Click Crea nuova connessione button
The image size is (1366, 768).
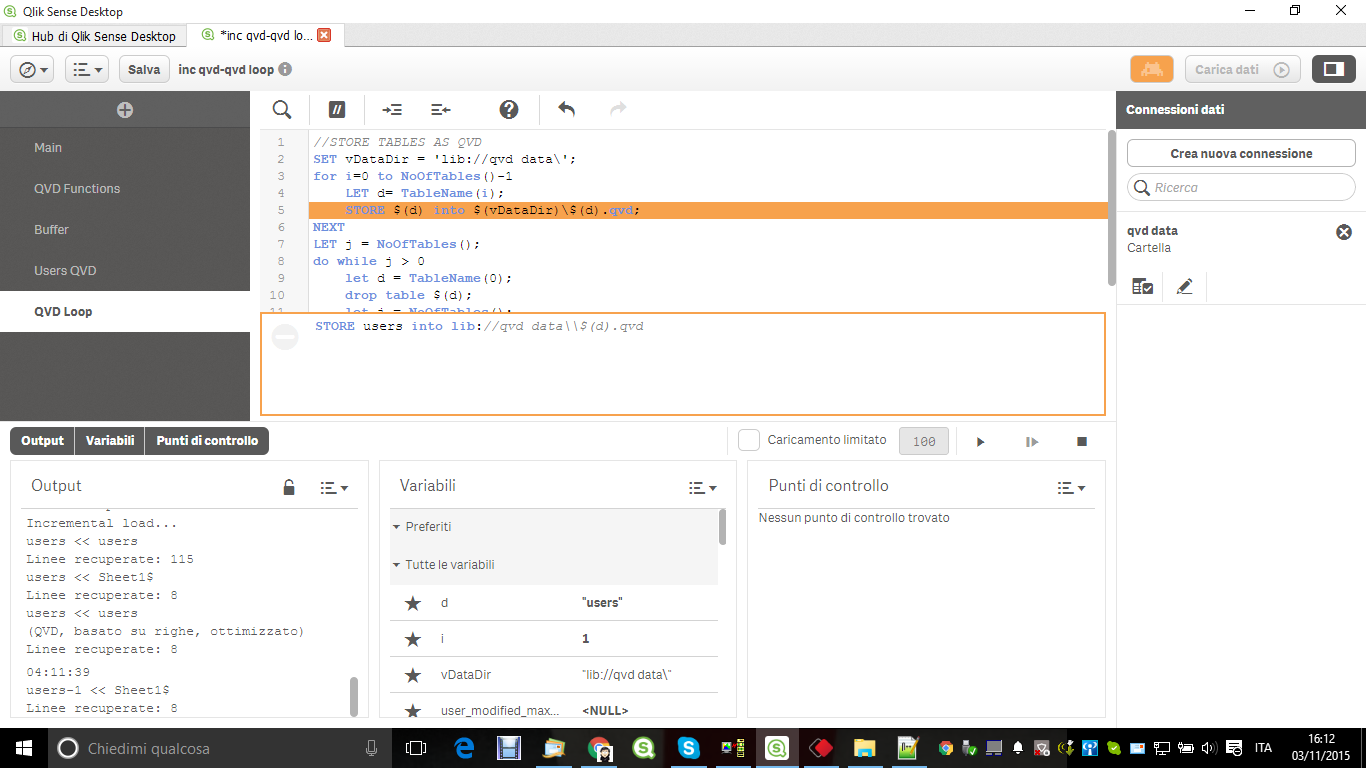[1241, 153]
